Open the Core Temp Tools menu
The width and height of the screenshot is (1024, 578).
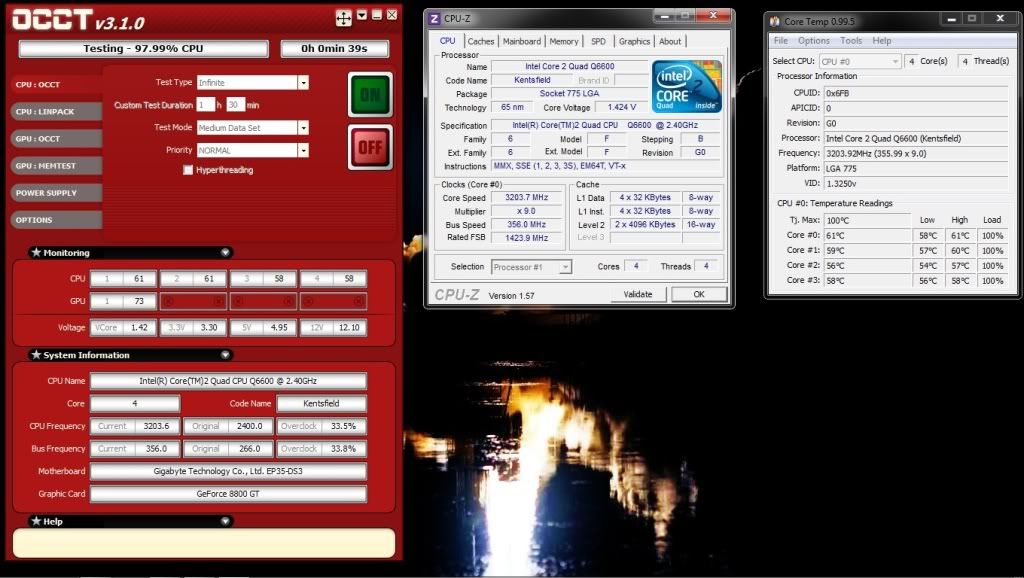tap(851, 40)
